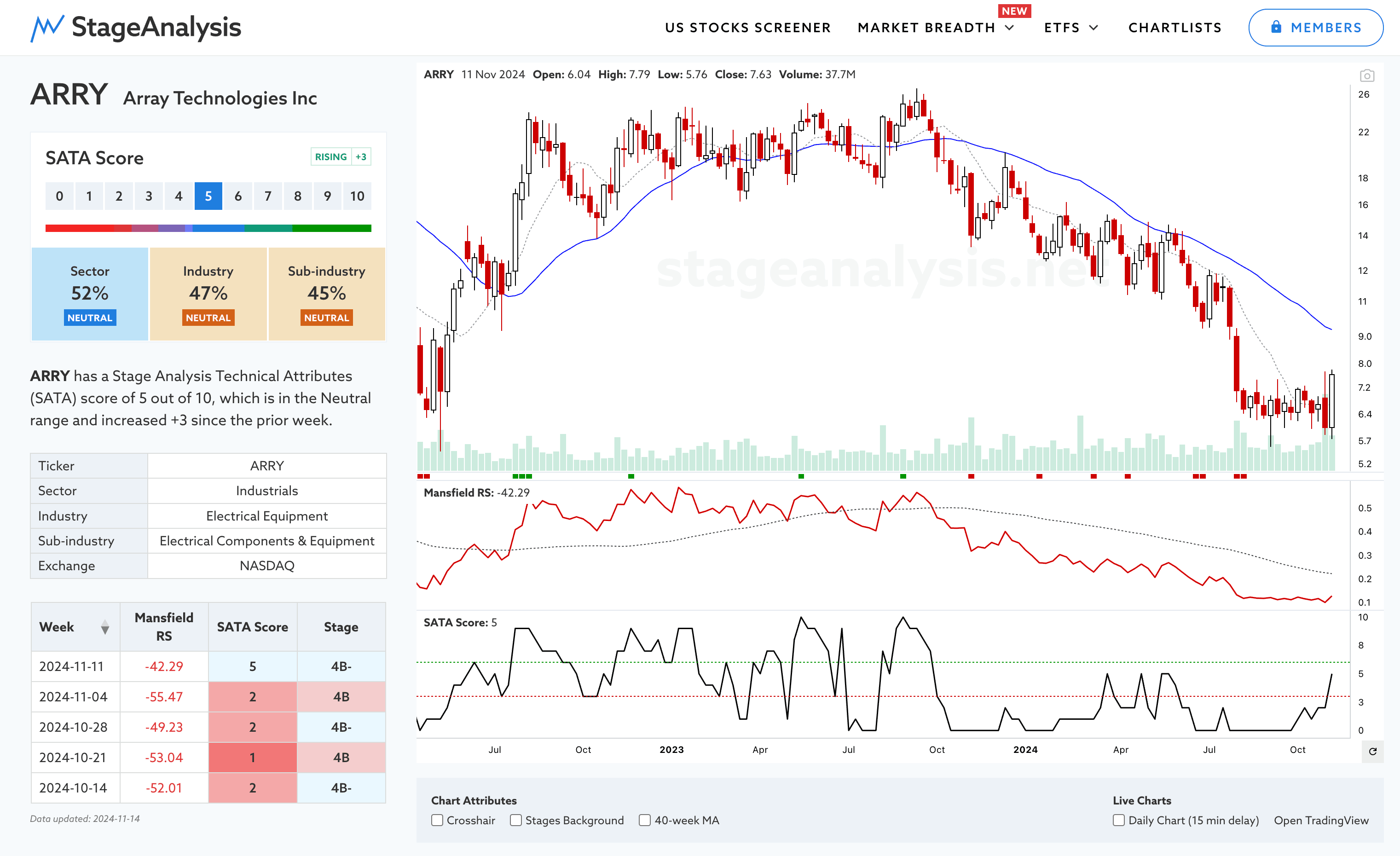
Task: Expand the ETFs dropdown chevron
Action: click(1094, 28)
